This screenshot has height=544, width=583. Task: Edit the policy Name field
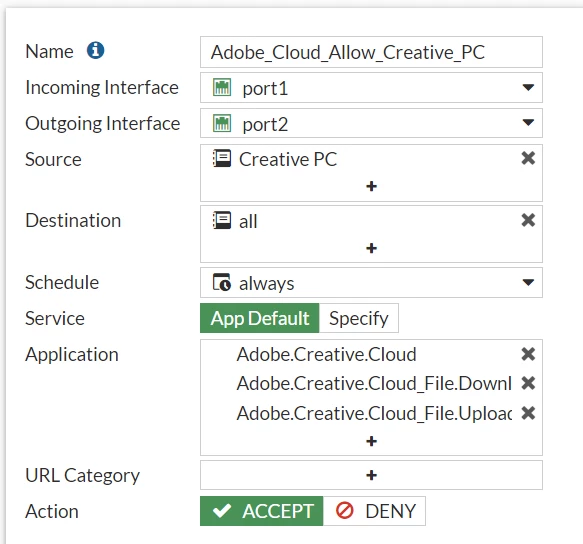[371, 52]
